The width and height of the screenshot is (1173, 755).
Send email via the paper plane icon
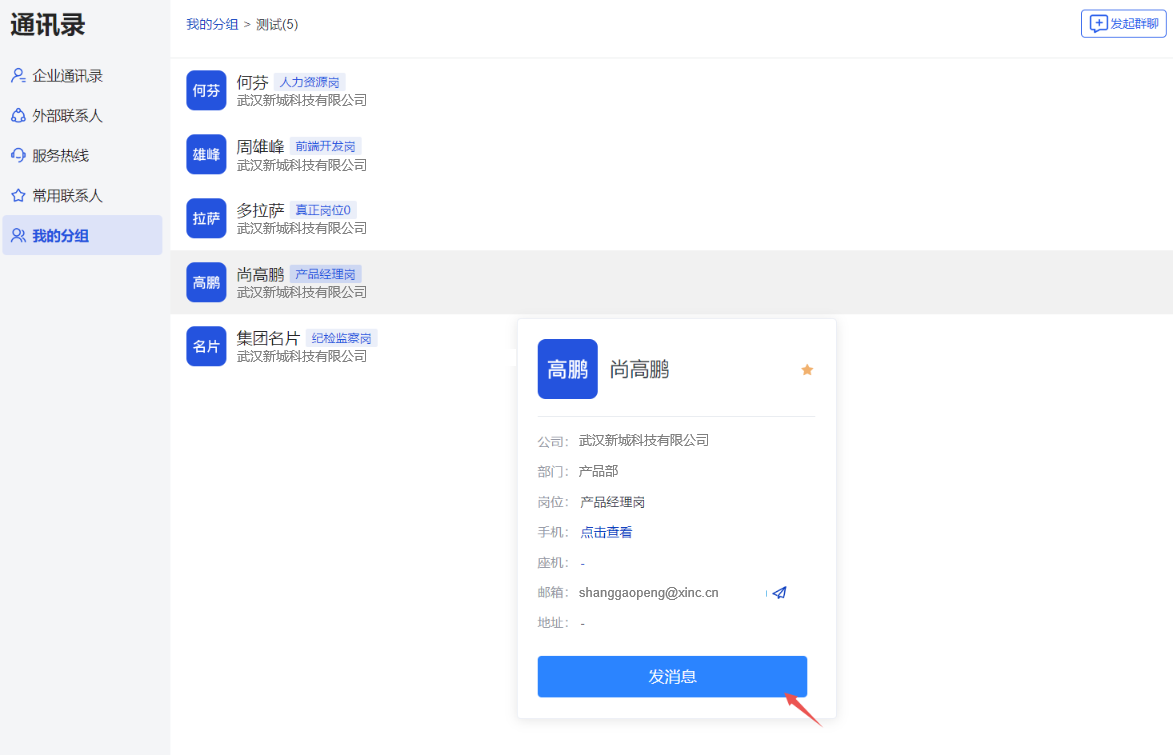coord(779,592)
